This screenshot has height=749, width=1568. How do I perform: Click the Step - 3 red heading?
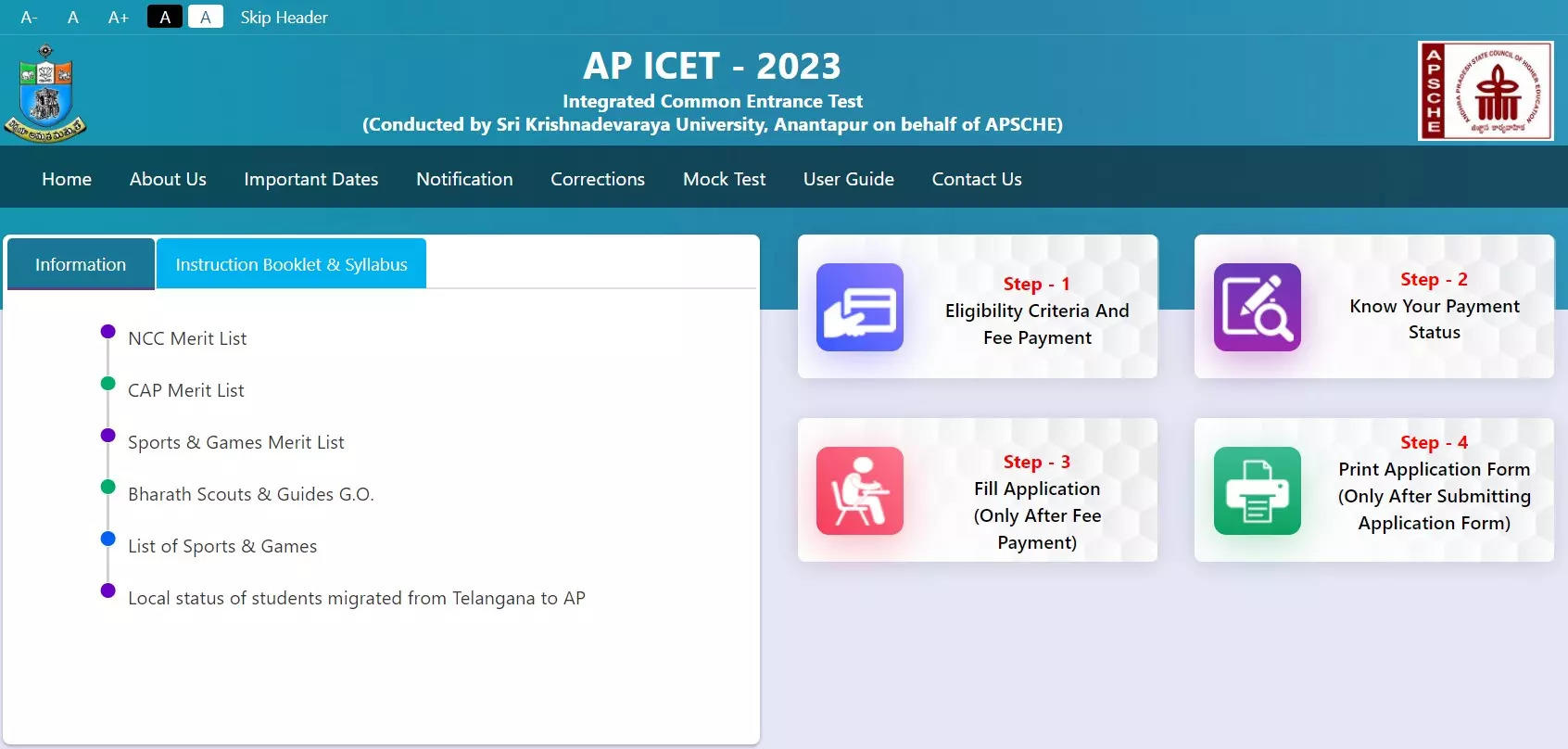[x=1037, y=462]
